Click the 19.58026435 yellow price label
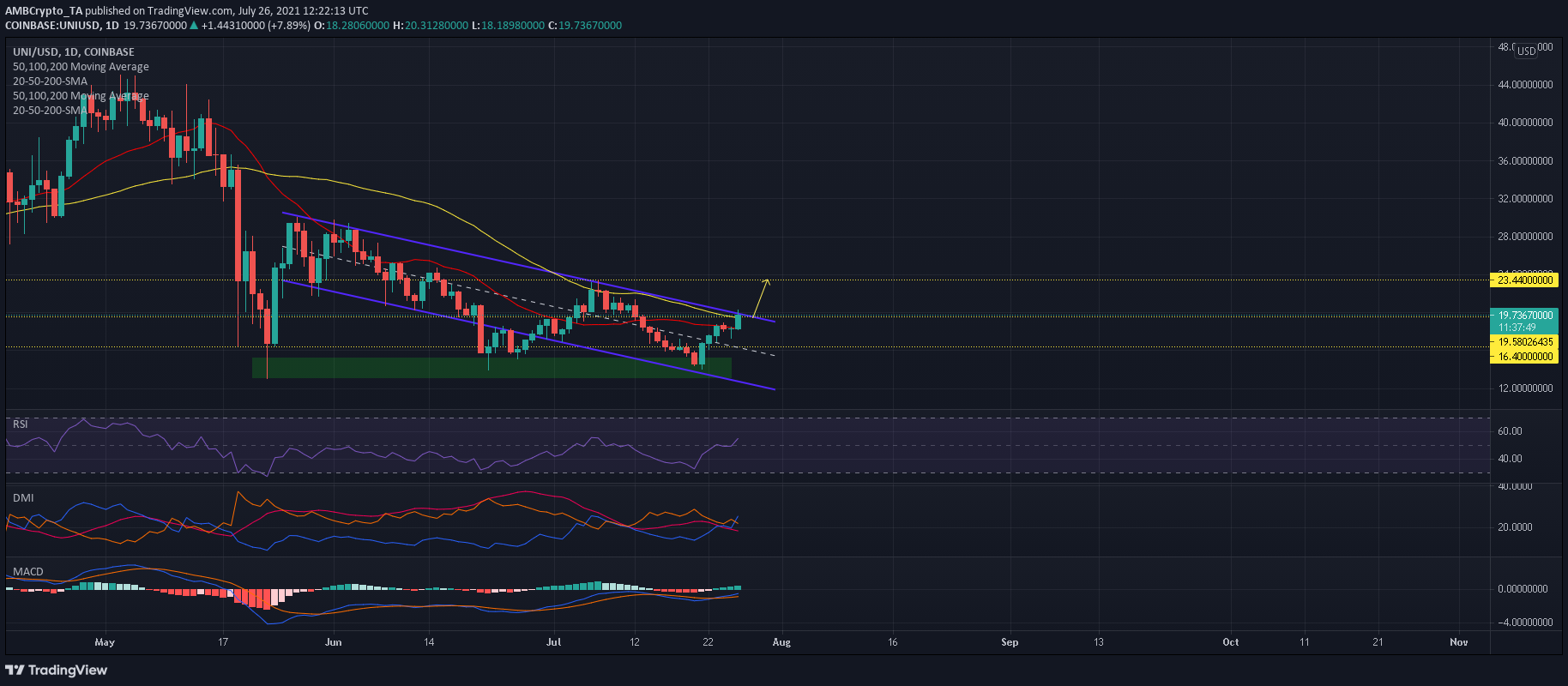1568x686 pixels. (1524, 342)
